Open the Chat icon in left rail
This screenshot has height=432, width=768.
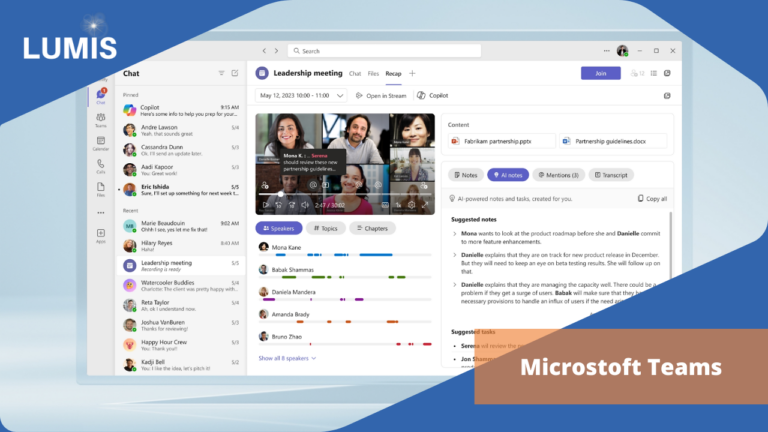pos(101,96)
